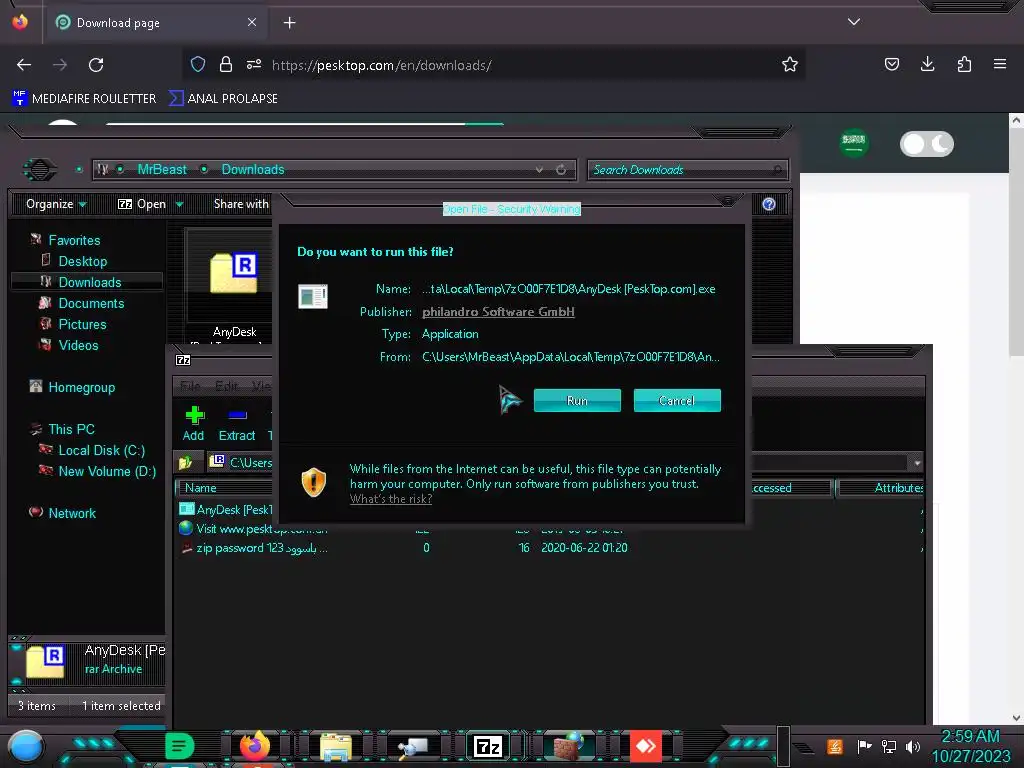Viewport: 1024px width, 768px height.
Task: Select Local Disk (C:) in navigation pane
Action: [x=101, y=450]
